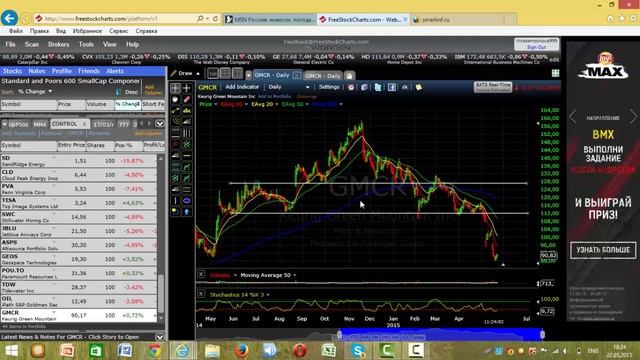Close the Stochastics indicator pane
This screenshot has height=360, width=640.
click(x=201, y=294)
